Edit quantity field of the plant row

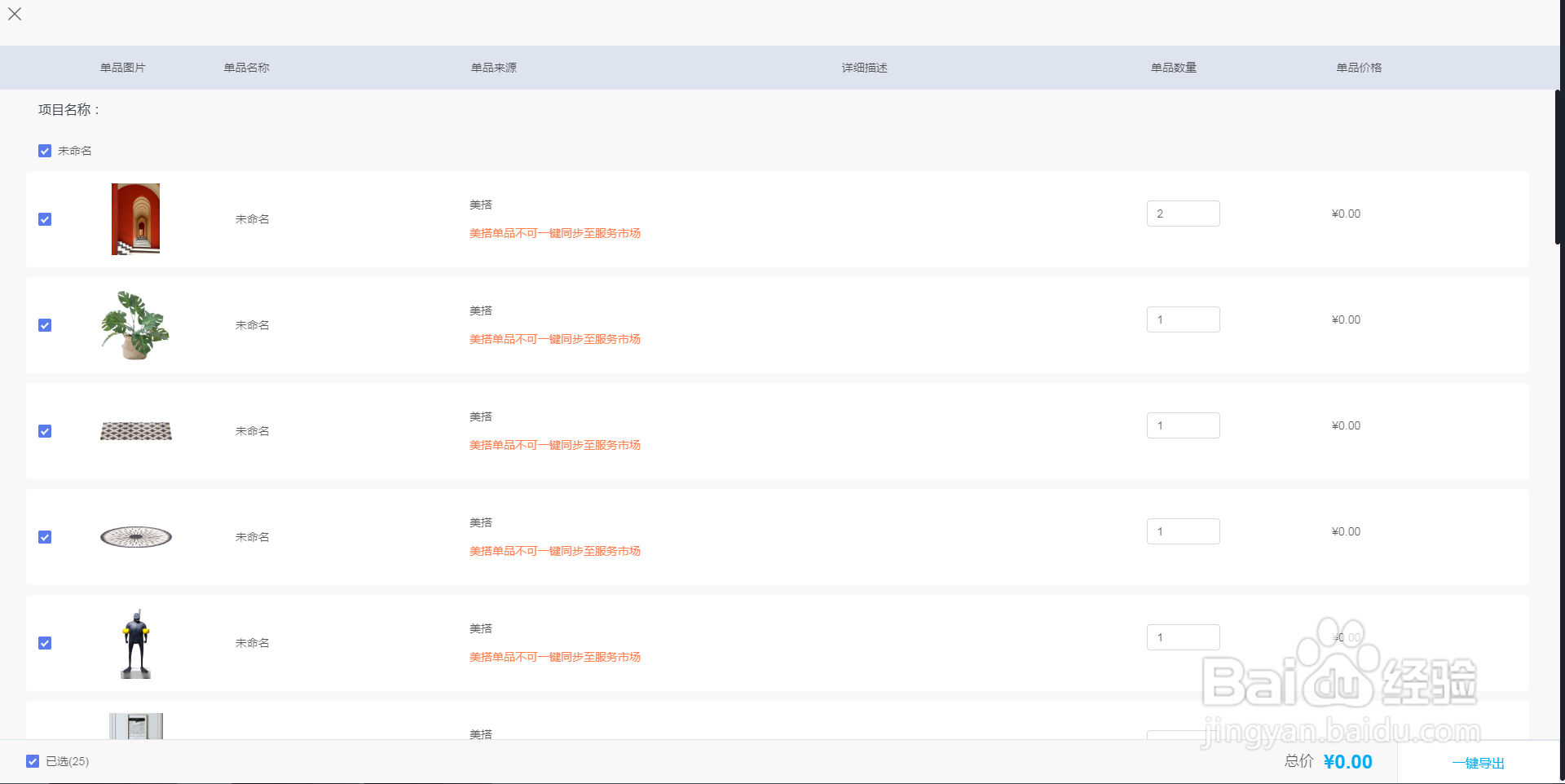(1183, 319)
